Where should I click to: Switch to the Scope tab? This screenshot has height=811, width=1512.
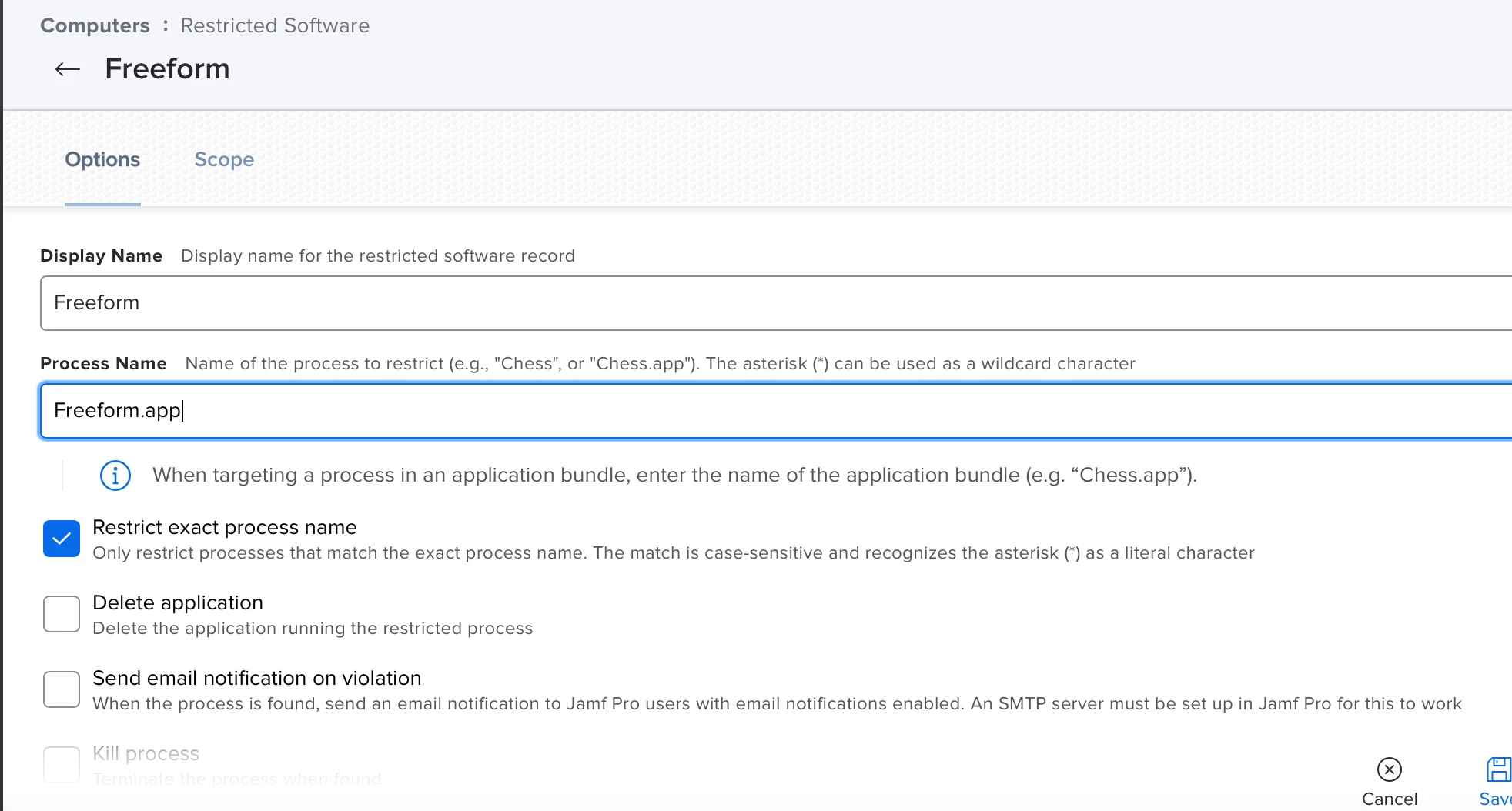224,159
